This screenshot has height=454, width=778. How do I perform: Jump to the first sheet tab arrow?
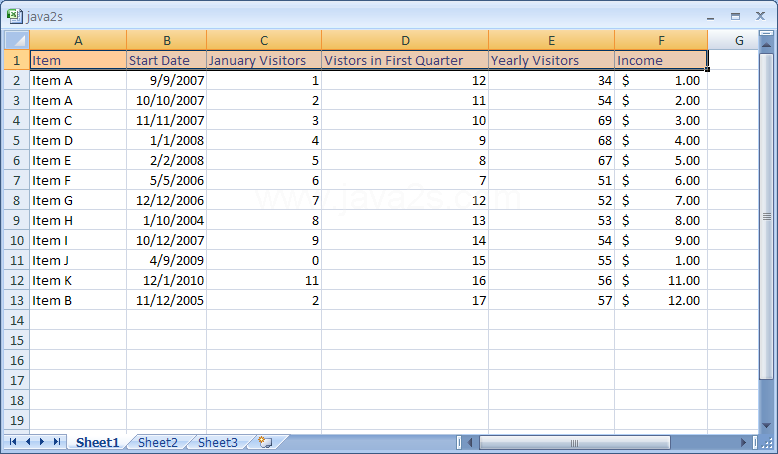tap(13, 442)
